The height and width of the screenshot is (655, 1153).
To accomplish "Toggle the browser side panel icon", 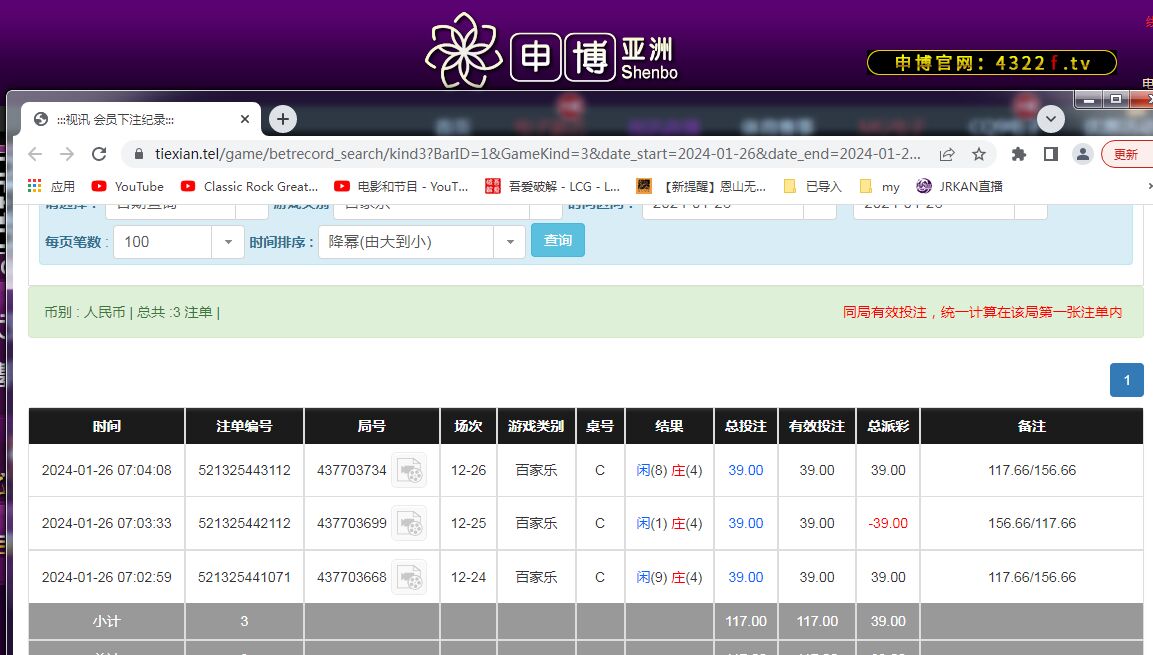I will 1050,154.
